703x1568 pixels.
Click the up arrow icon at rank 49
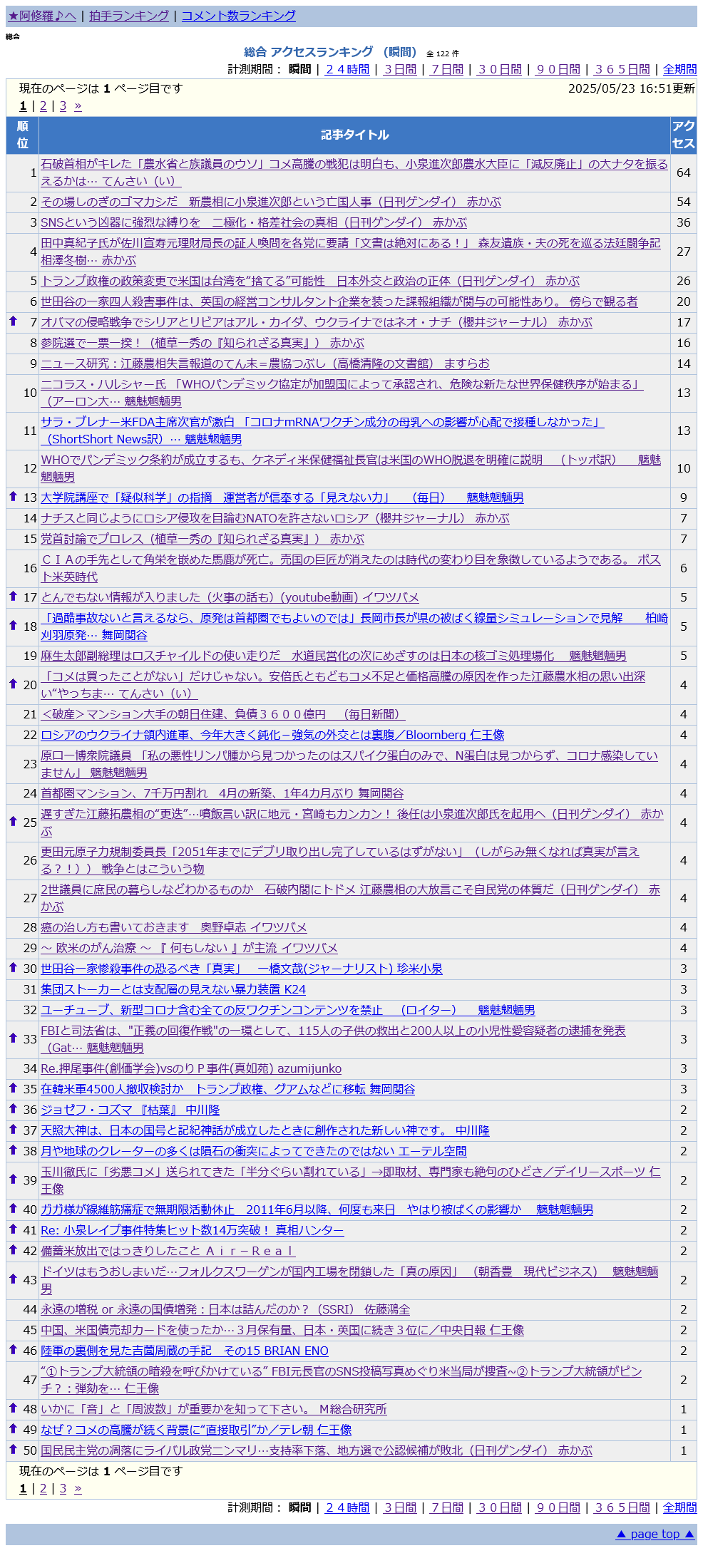tap(13, 1429)
